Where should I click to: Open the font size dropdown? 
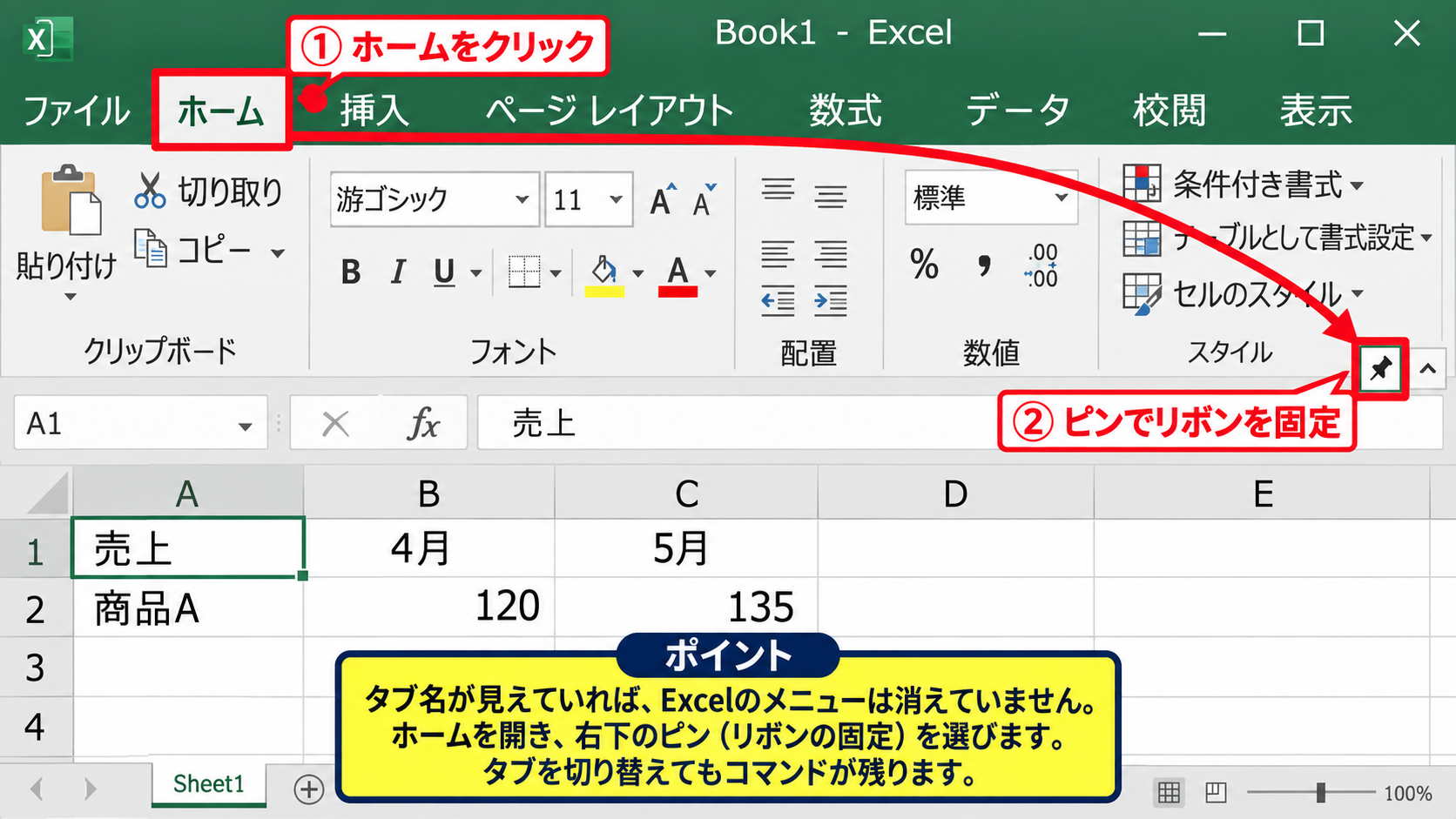(617, 199)
